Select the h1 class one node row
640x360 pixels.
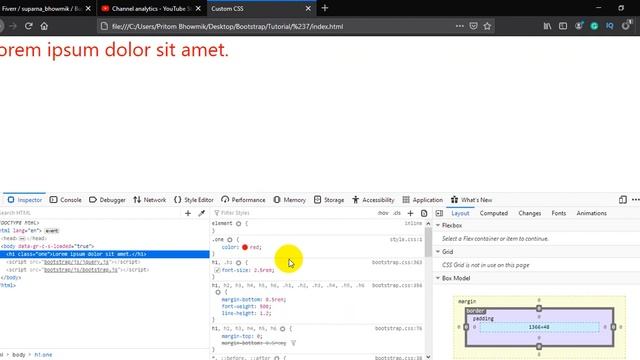point(104,254)
